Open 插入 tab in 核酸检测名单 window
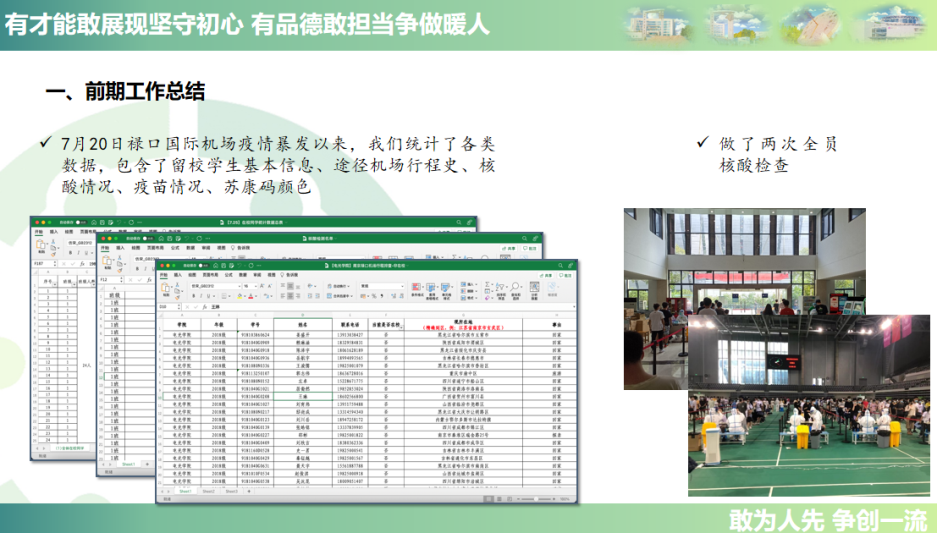937x533 pixels. click(x=120, y=247)
